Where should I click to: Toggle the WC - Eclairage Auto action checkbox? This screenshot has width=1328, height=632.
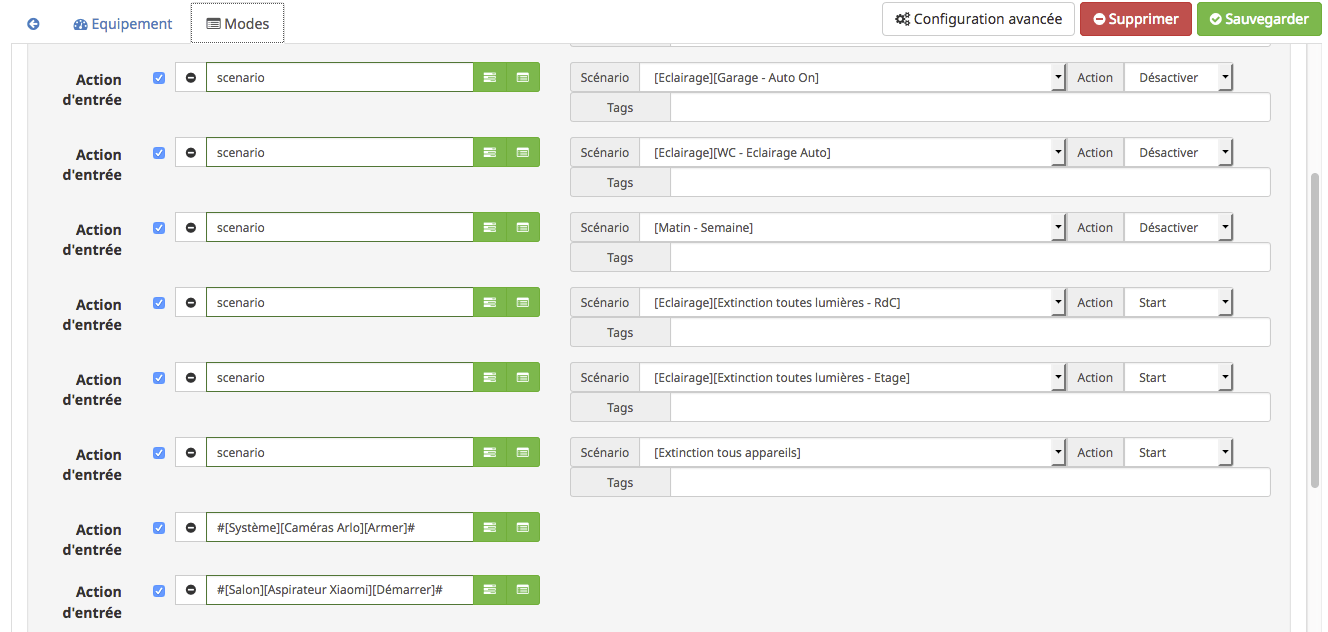click(x=159, y=152)
